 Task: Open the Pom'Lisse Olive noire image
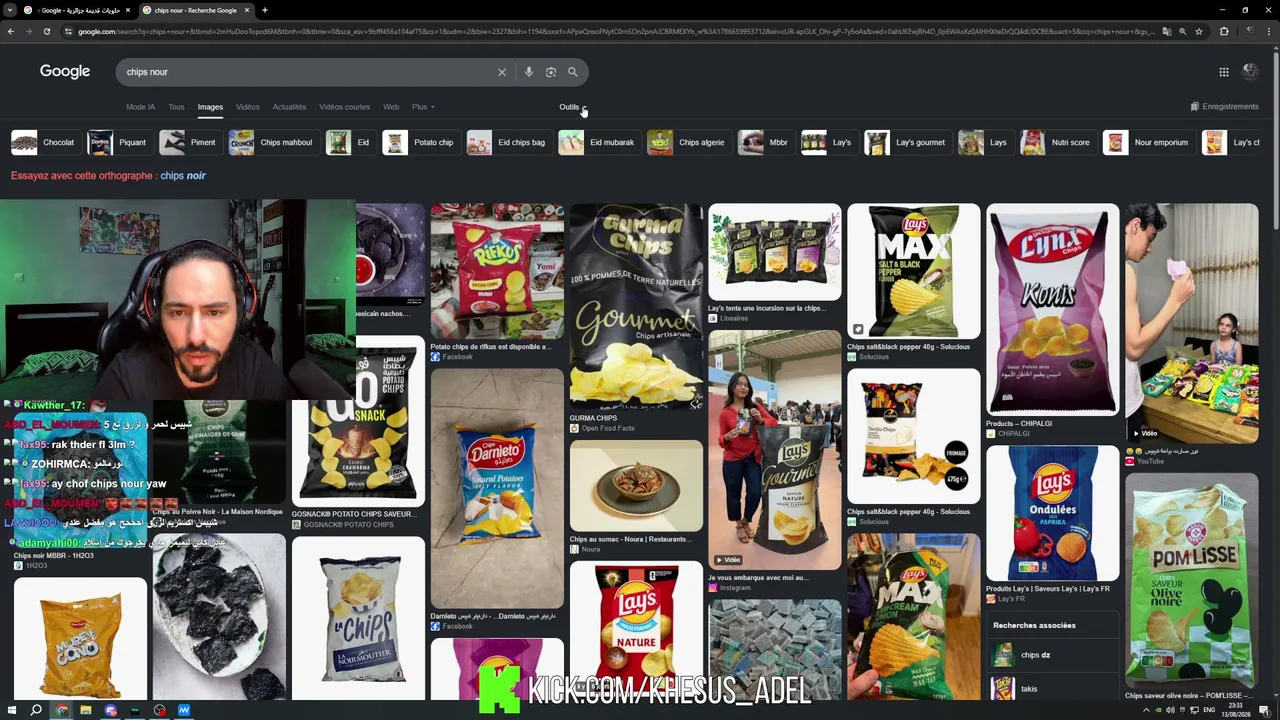1192,580
